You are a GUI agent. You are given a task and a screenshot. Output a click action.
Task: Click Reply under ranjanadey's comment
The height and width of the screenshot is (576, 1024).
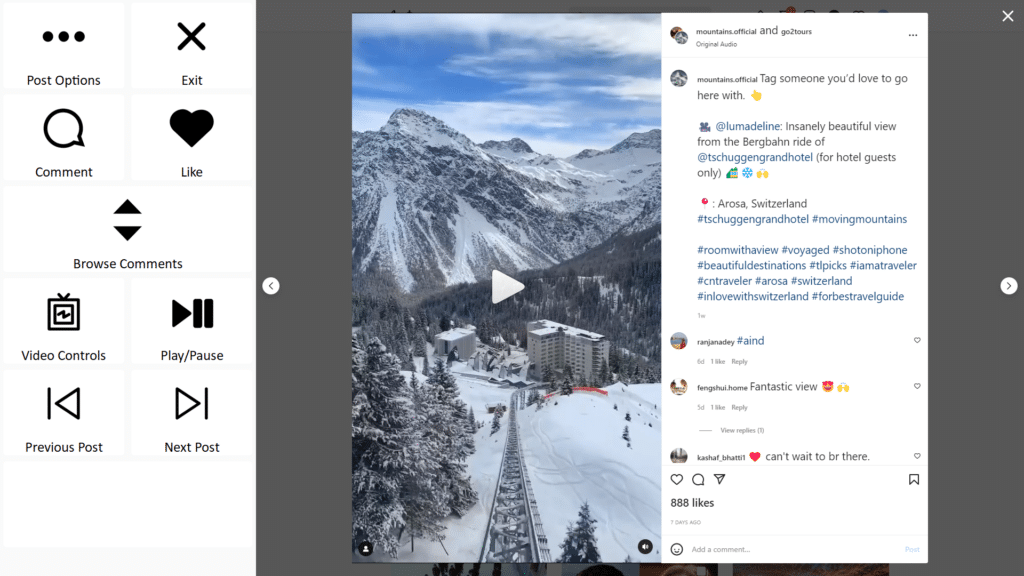(739, 361)
